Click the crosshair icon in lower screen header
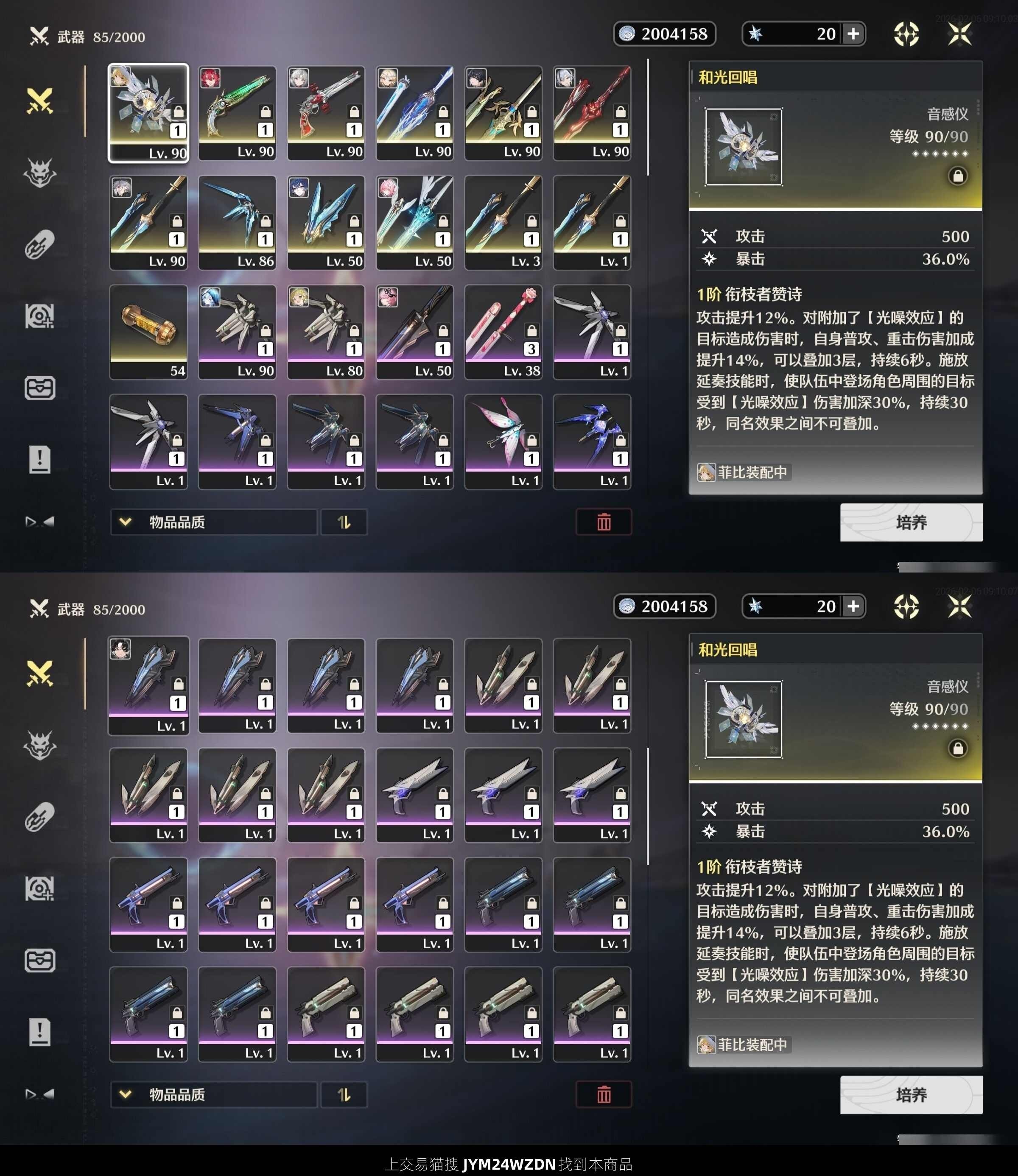1018x1176 pixels. (x=906, y=606)
